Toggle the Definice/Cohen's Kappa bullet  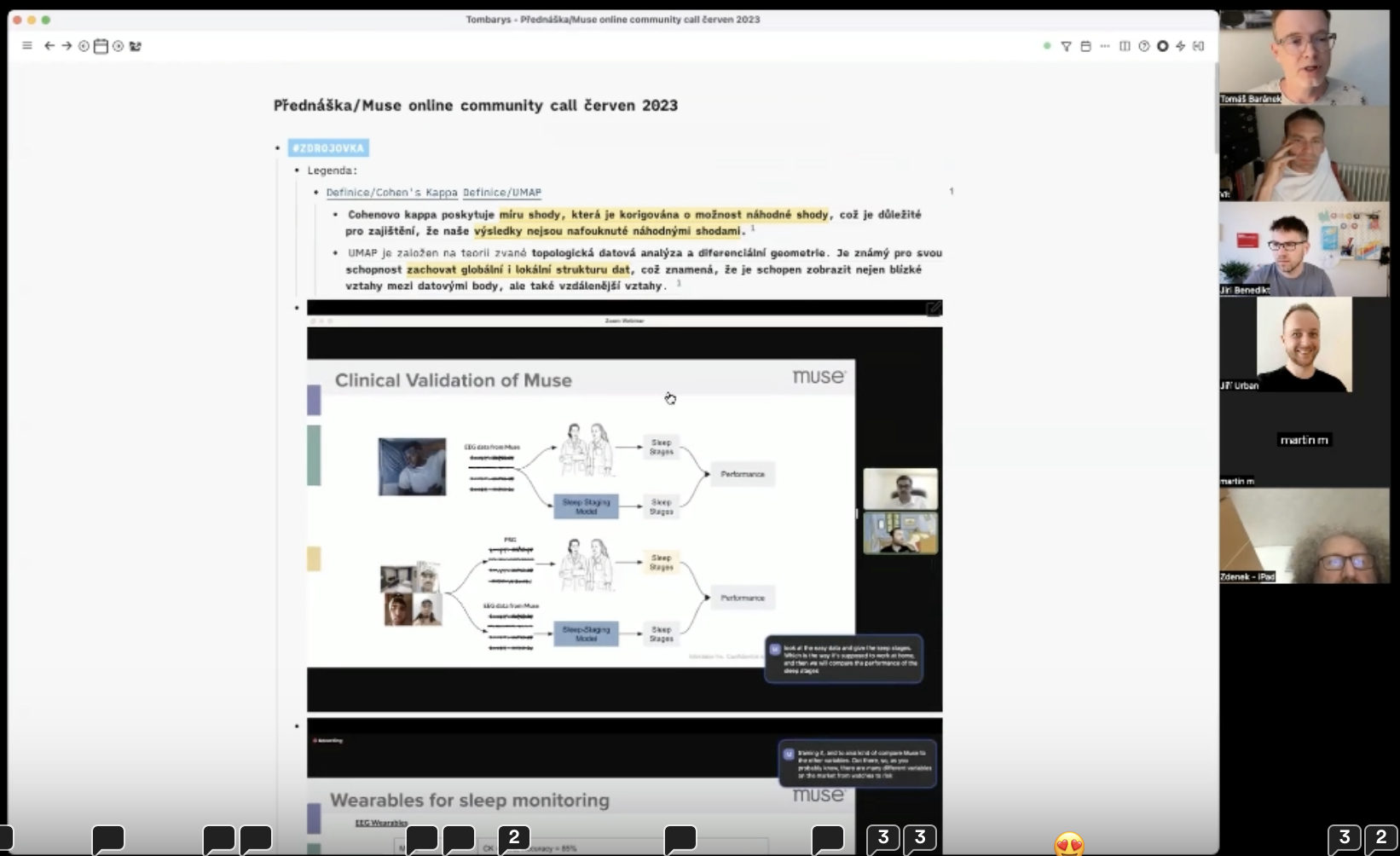(x=316, y=193)
